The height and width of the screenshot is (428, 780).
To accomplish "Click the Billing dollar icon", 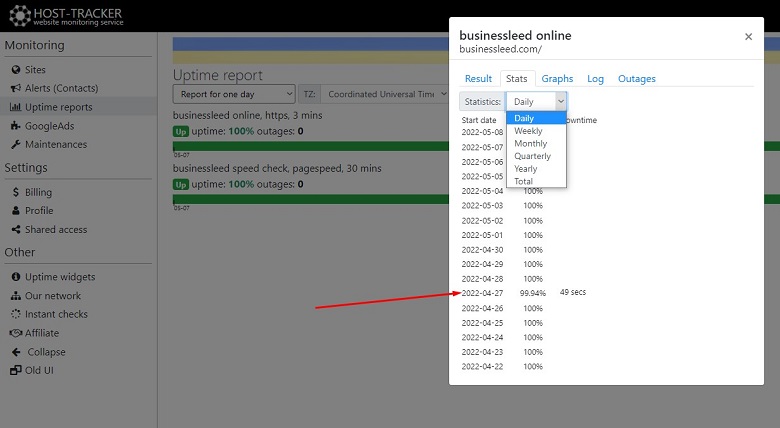I will point(16,192).
